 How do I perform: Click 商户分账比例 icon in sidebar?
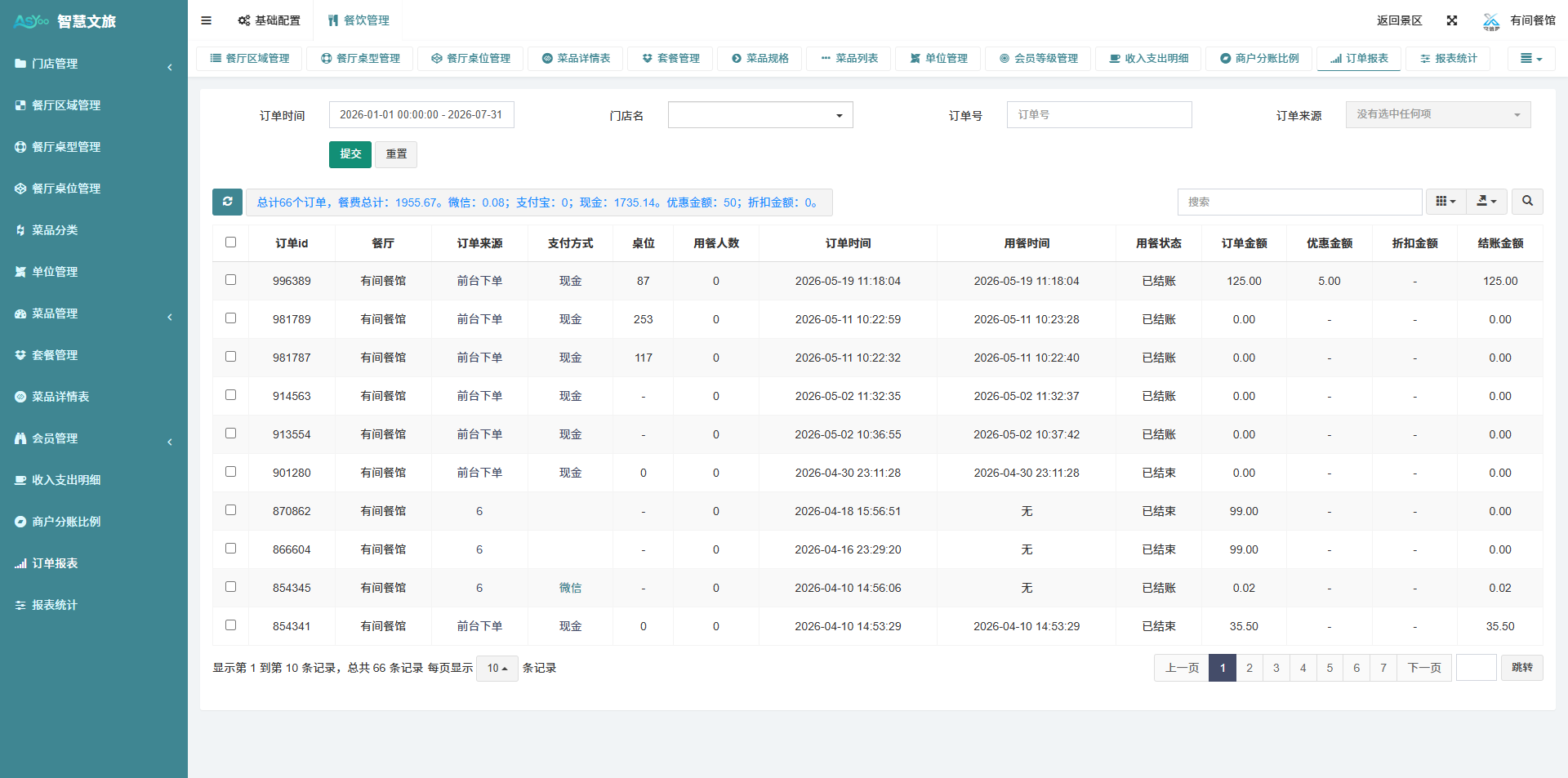[20, 522]
